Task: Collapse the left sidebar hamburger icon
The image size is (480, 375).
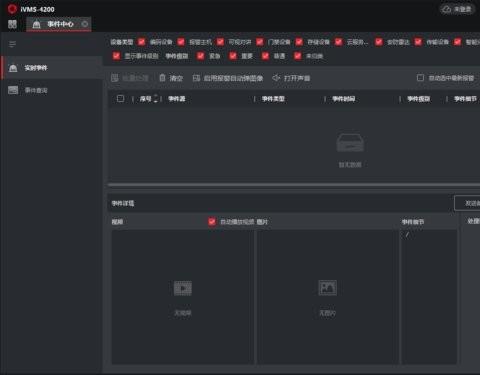Action: click(x=12, y=44)
